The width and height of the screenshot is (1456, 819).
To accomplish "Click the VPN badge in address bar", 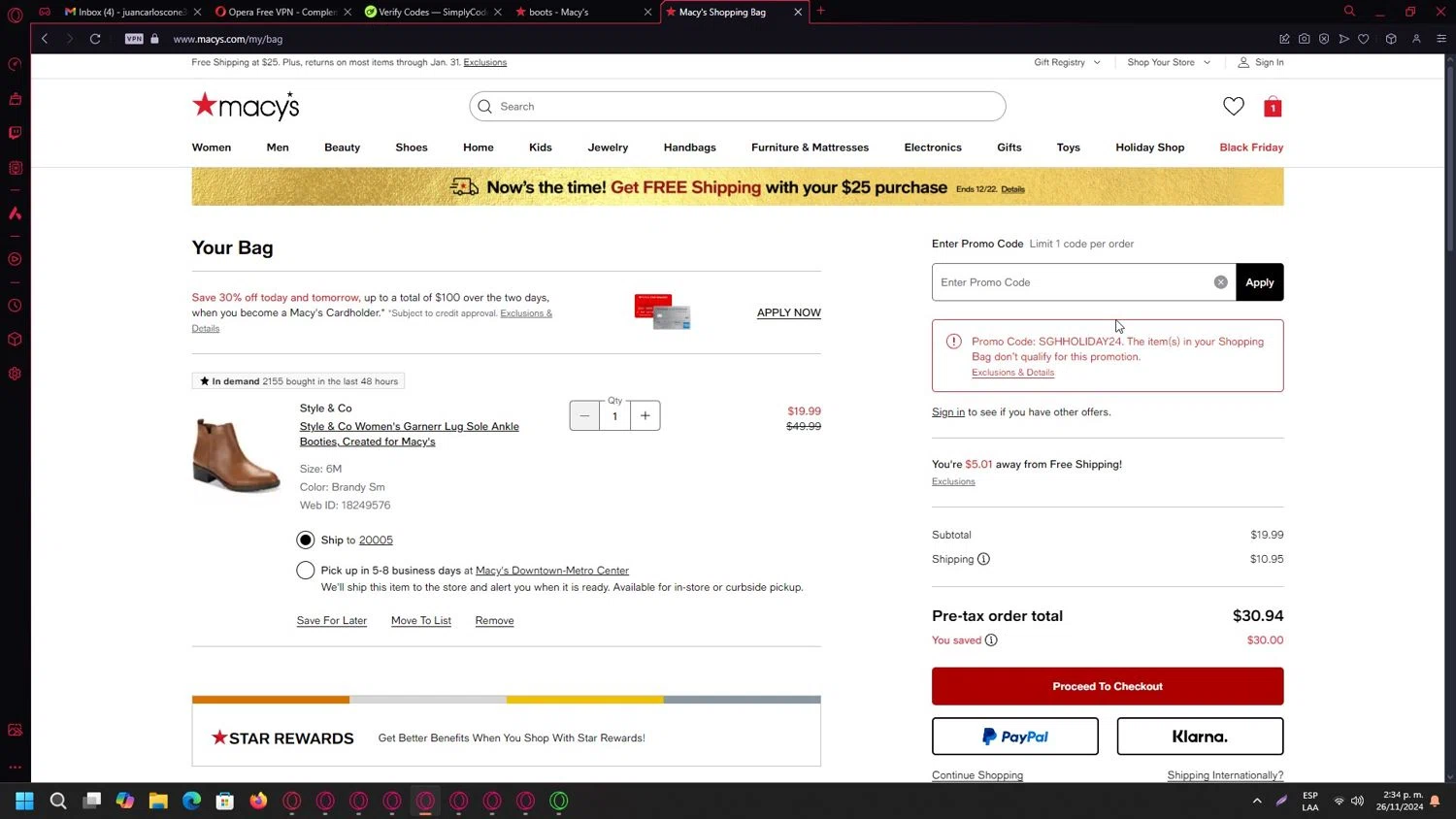I will [134, 39].
